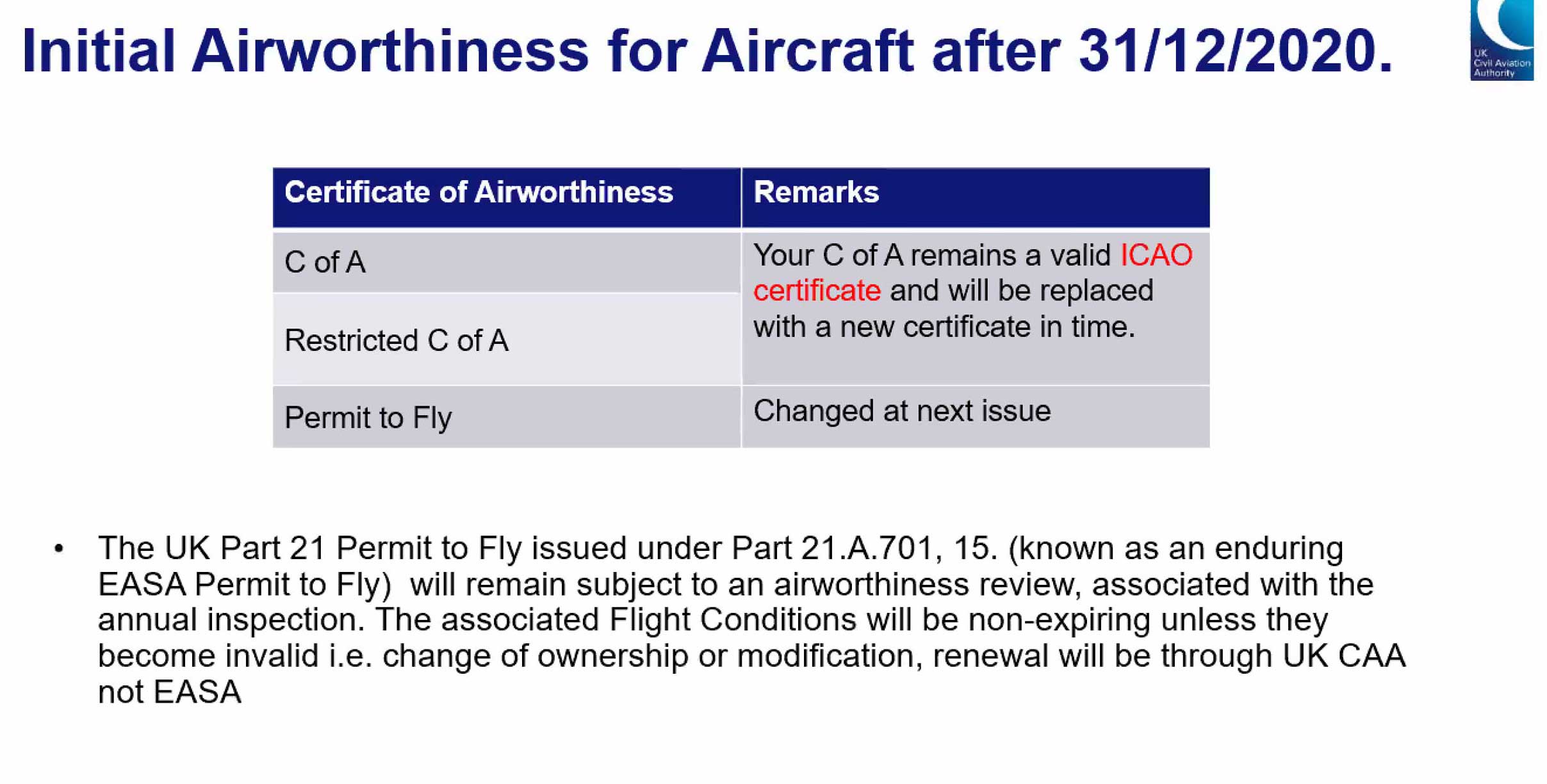Screen dimensions: 1547x784
Task: Select the C of A table cell
Action: coord(507,263)
